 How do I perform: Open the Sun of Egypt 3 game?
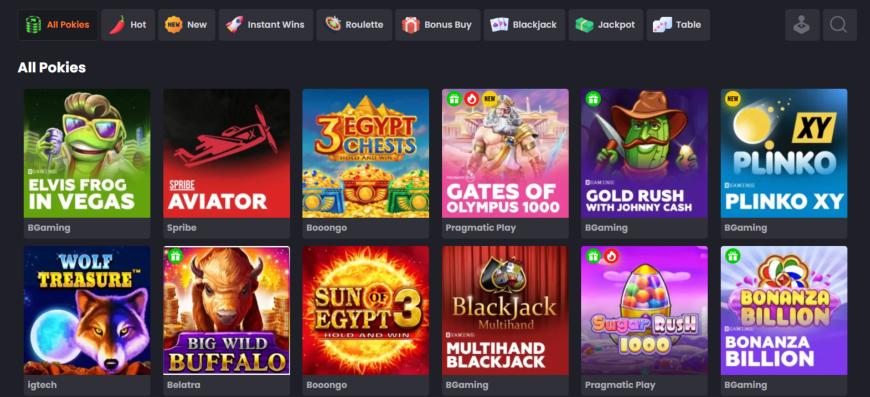coord(366,311)
